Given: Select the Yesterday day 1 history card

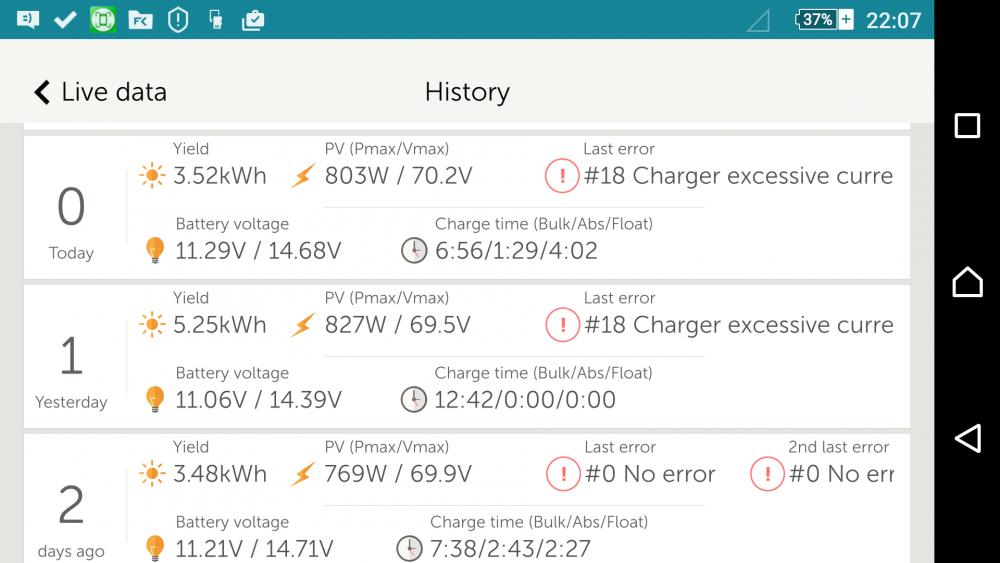Looking at the screenshot, I should 467,356.
